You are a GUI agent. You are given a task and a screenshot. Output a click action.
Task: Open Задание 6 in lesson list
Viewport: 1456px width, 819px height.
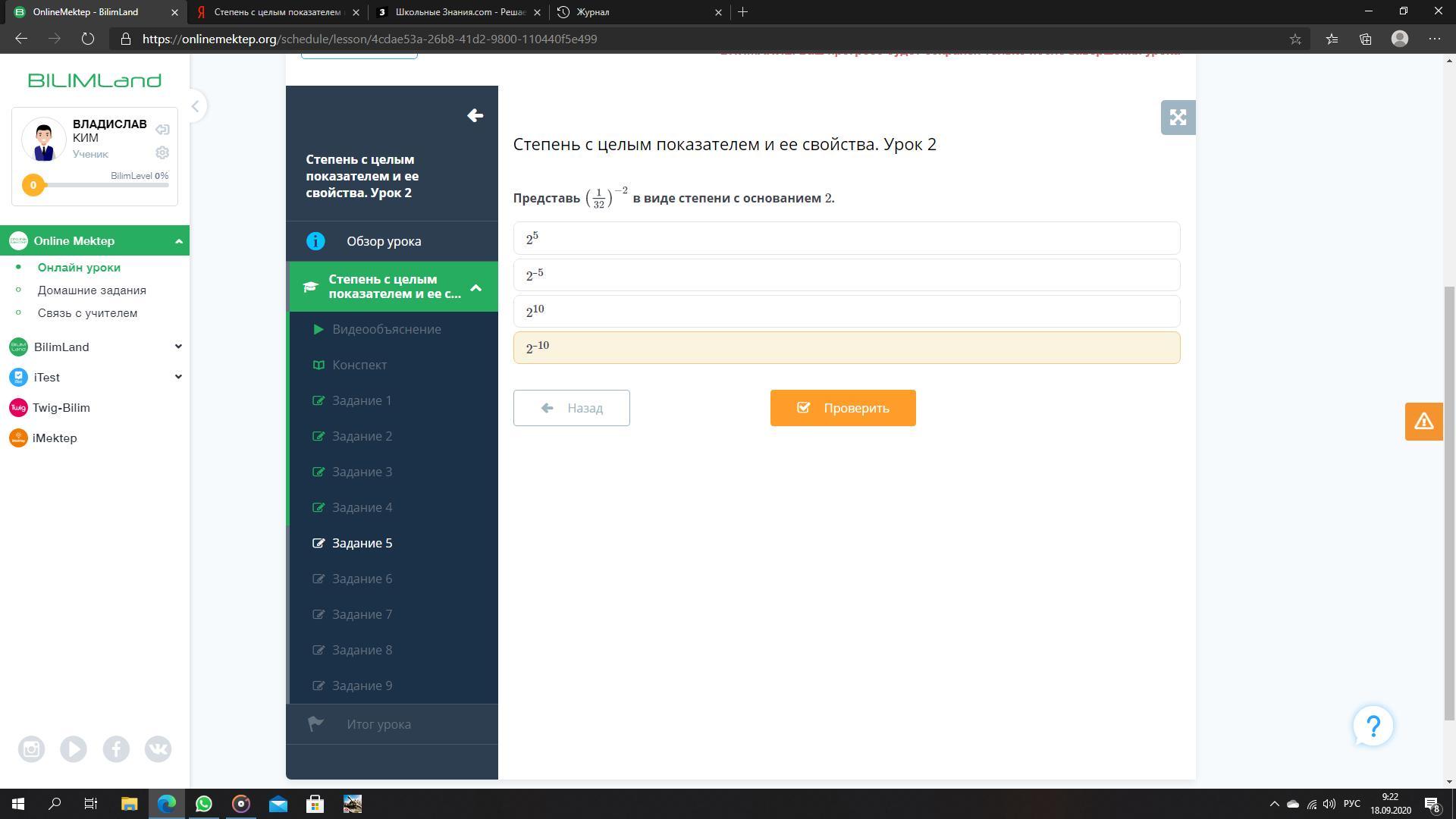click(362, 579)
